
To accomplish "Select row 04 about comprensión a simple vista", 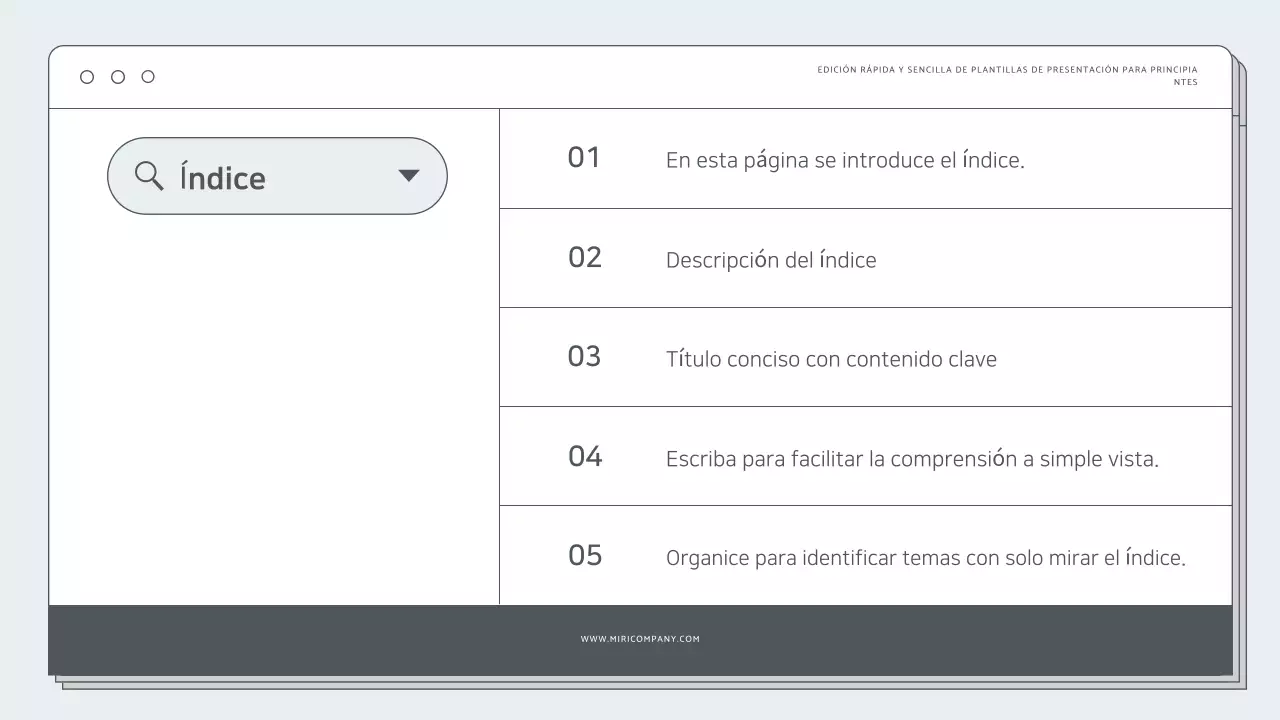I will coord(912,457).
